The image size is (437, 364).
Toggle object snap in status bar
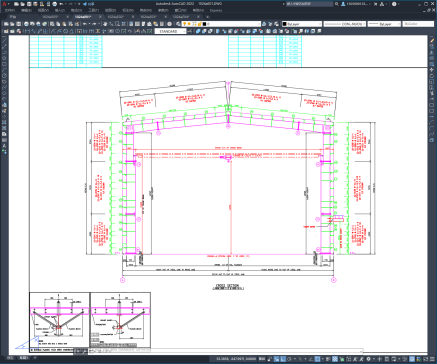(x=317, y=359)
